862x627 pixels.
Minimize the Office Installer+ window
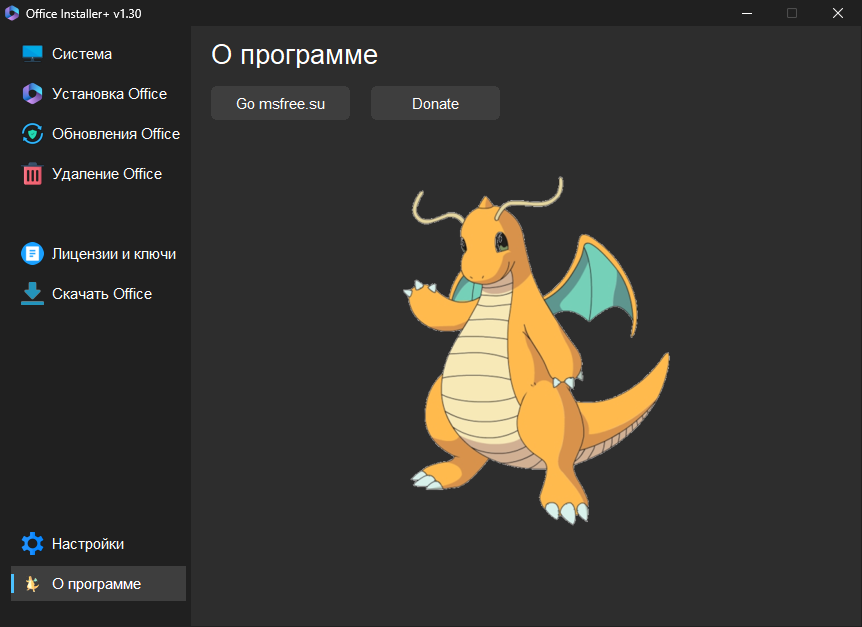click(x=746, y=13)
